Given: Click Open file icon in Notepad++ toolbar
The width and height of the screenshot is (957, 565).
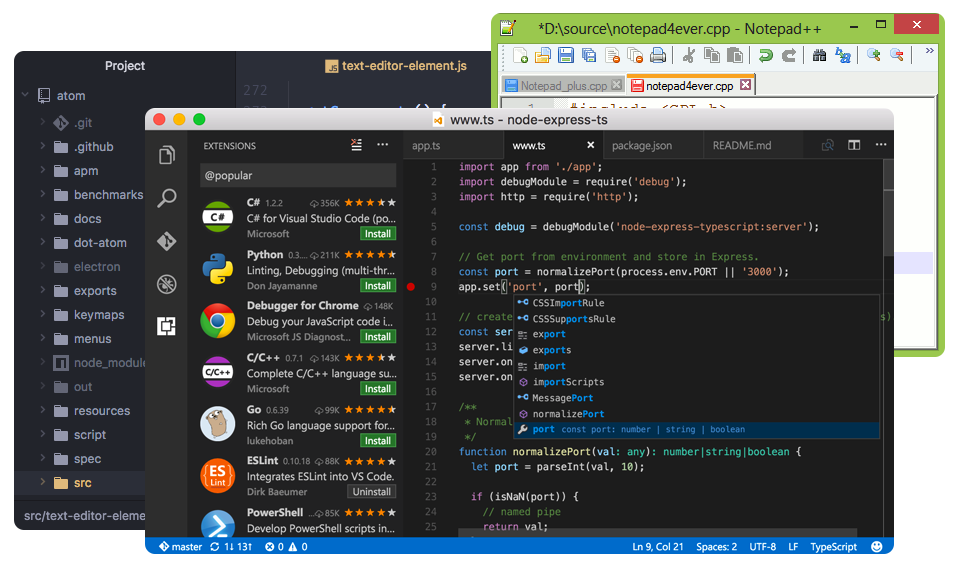Looking at the screenshot, I should coord(543,56).
